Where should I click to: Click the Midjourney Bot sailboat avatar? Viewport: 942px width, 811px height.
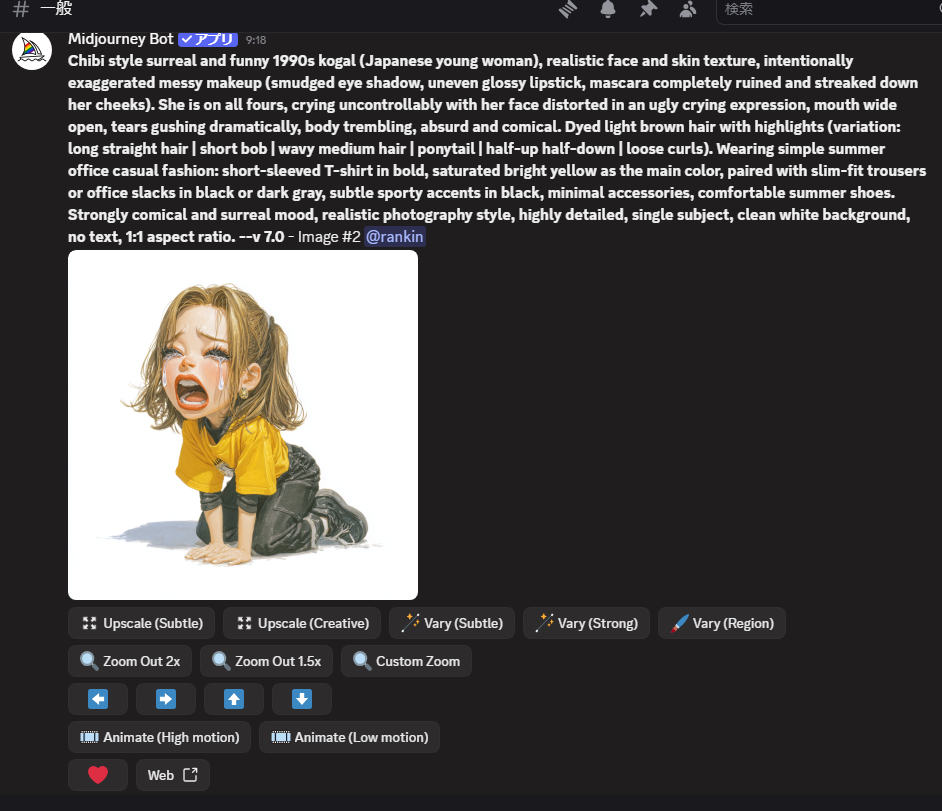pyautogui.click(x=31, y=50)
